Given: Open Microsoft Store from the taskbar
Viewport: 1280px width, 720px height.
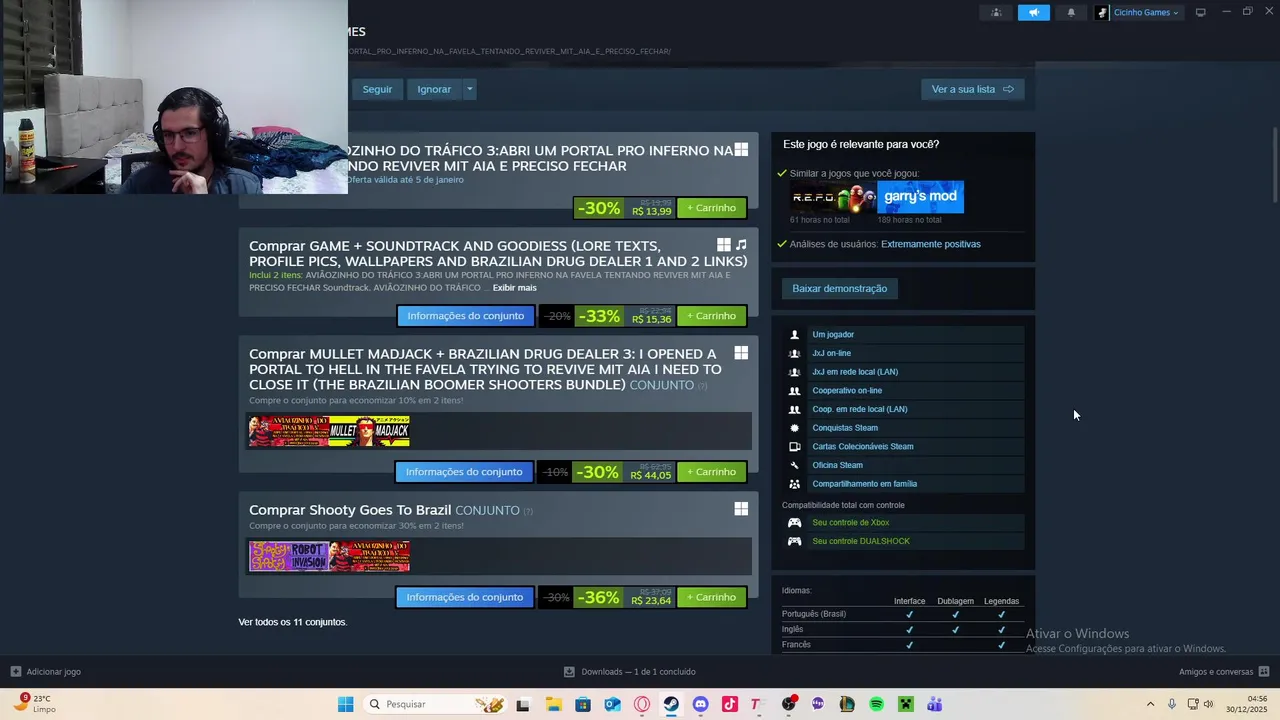Looking at the screenshot, I should click(583, 704).
